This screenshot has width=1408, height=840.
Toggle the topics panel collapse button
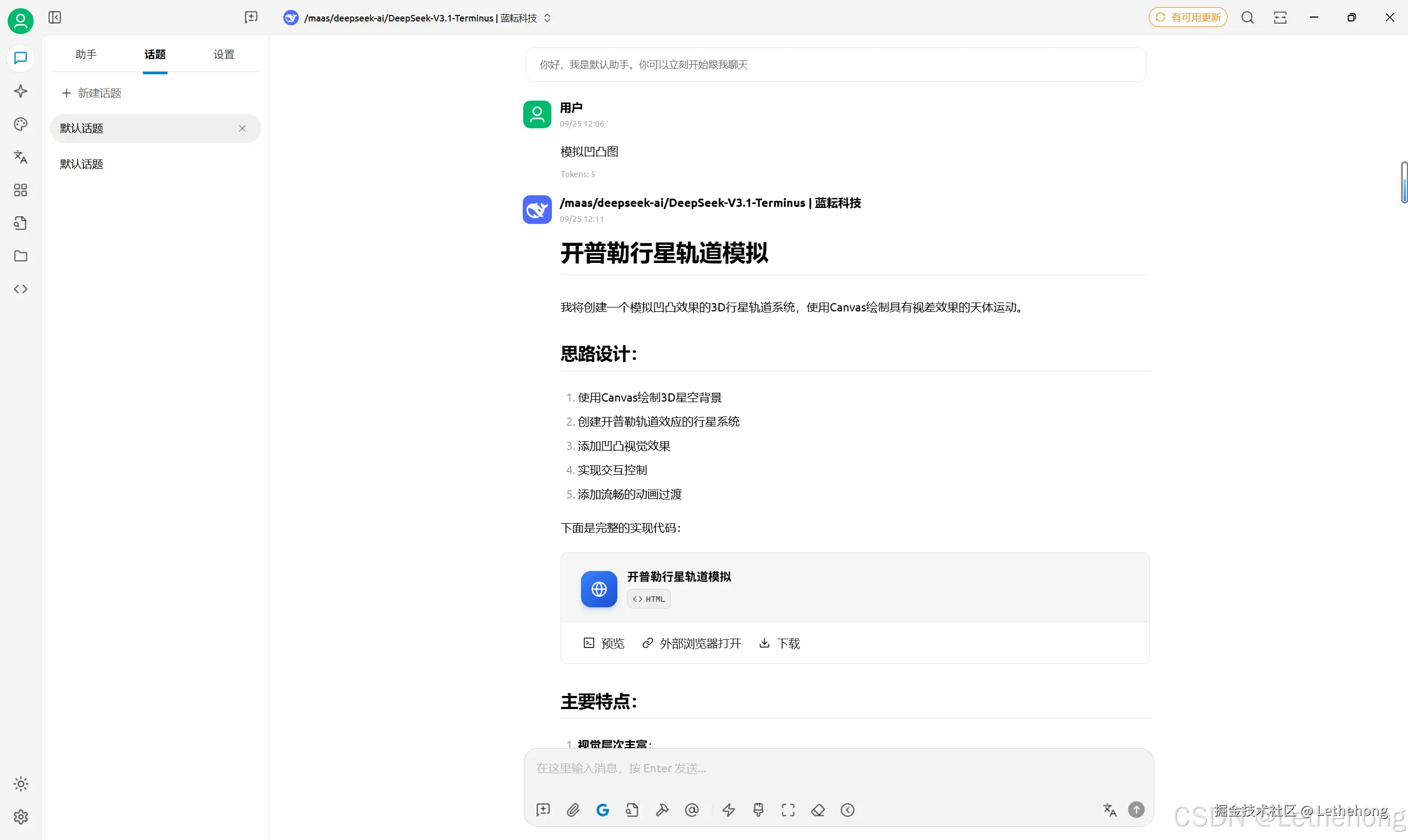tap(54, 18)
